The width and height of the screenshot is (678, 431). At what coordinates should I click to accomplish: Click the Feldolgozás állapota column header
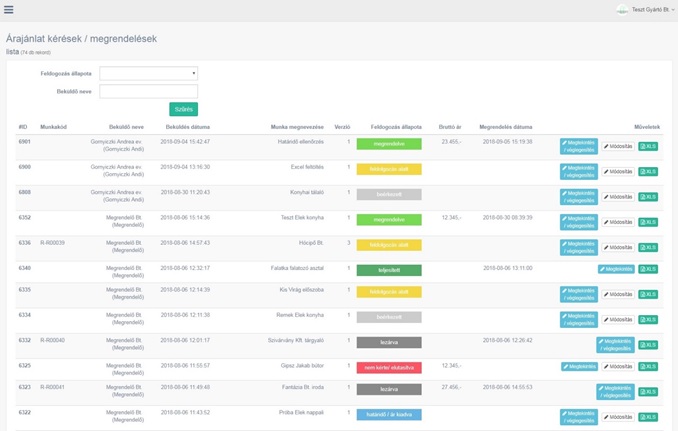[396, 127]
